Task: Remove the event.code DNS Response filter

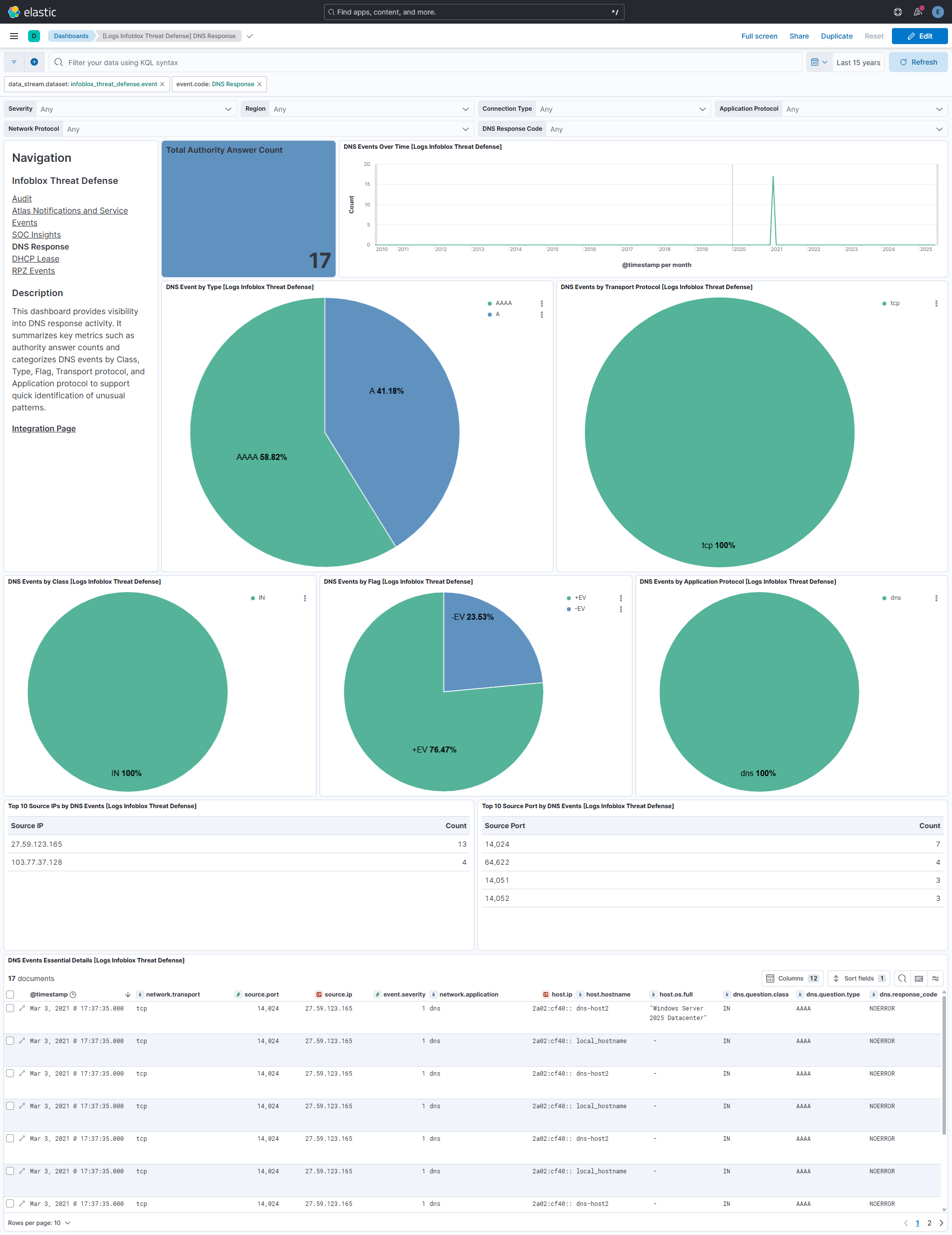Action: [x=259, y=84]
